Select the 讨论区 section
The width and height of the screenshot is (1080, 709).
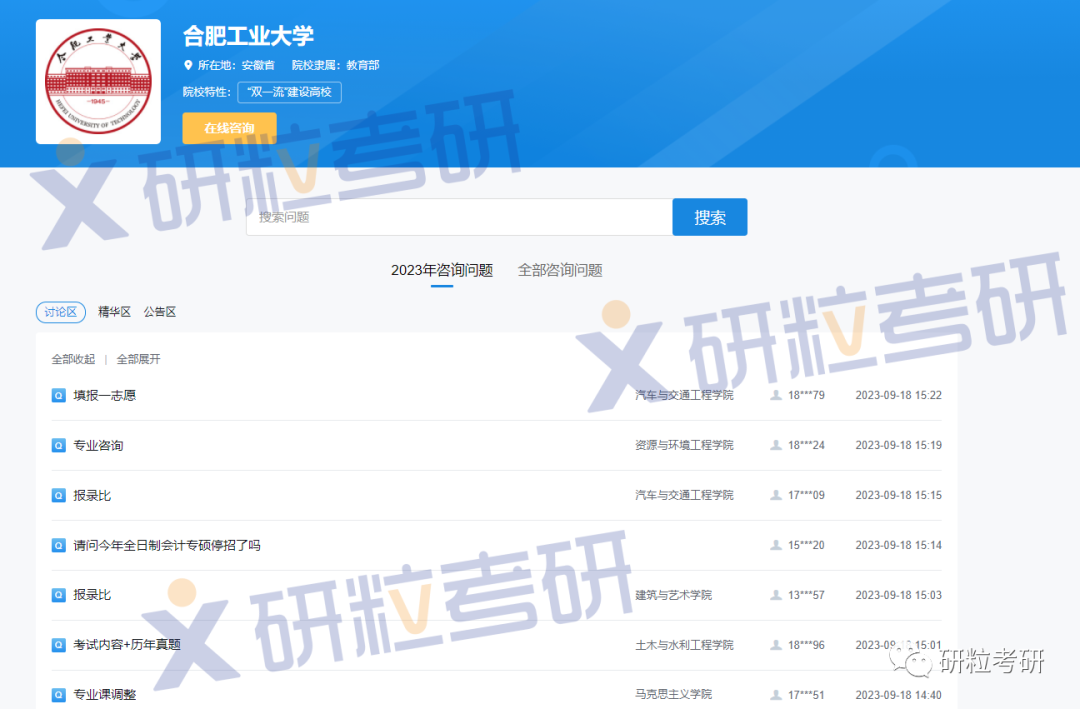tap(61, 312)
